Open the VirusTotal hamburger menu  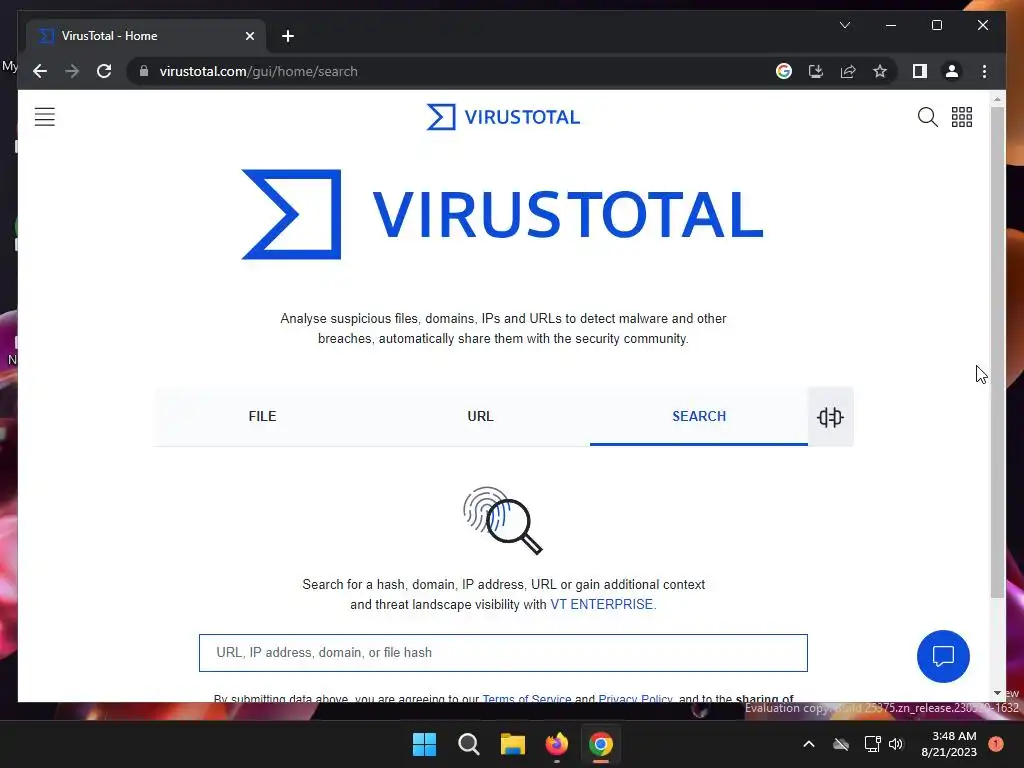[44, 117]
